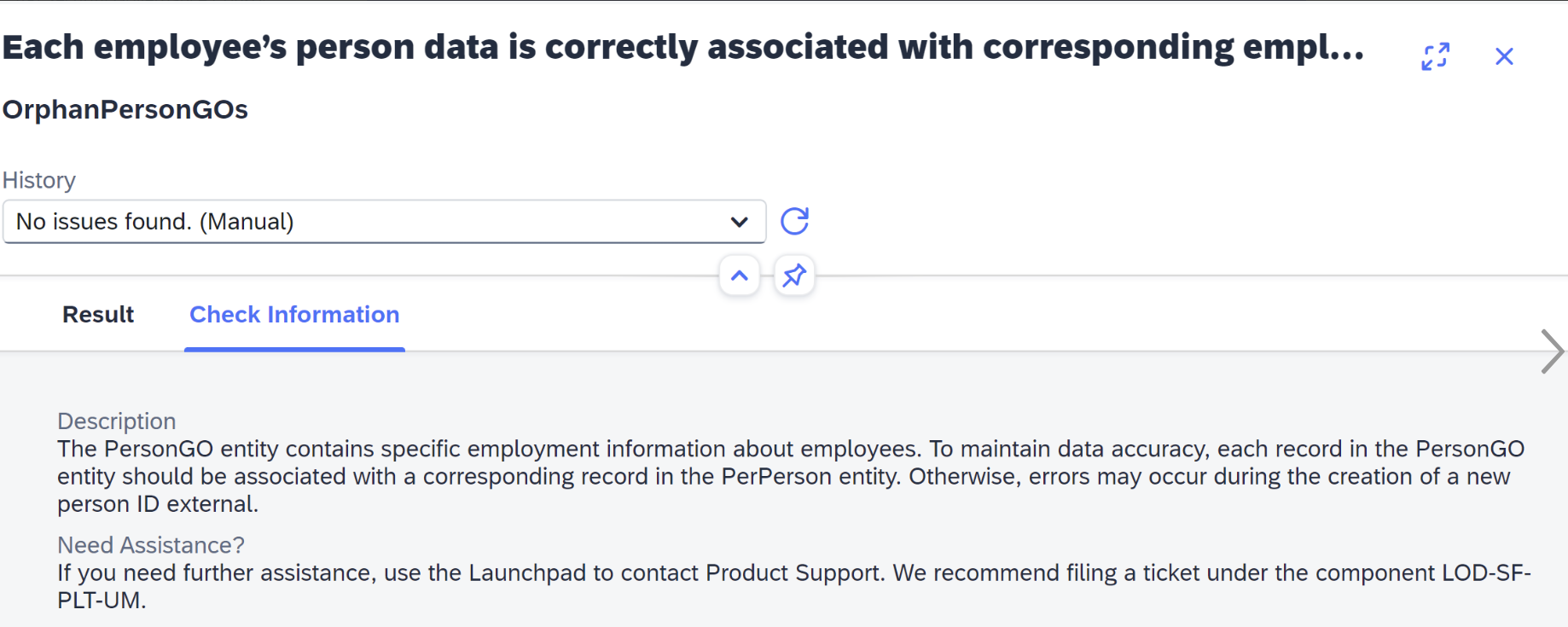Expand the panel to full screen
Viewport: 1568px width, 627px height.
(x=1436, y=56)
